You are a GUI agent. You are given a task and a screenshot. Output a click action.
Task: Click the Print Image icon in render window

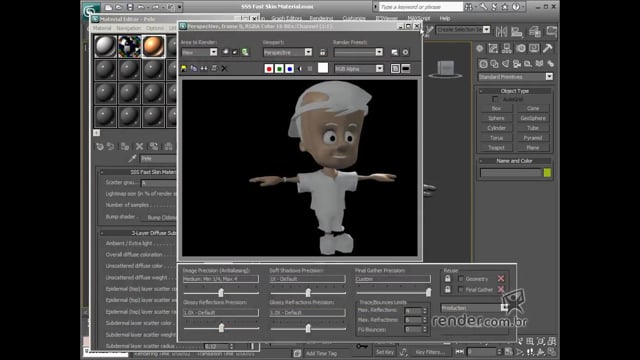pyautogui.click(x=214, y=69)
